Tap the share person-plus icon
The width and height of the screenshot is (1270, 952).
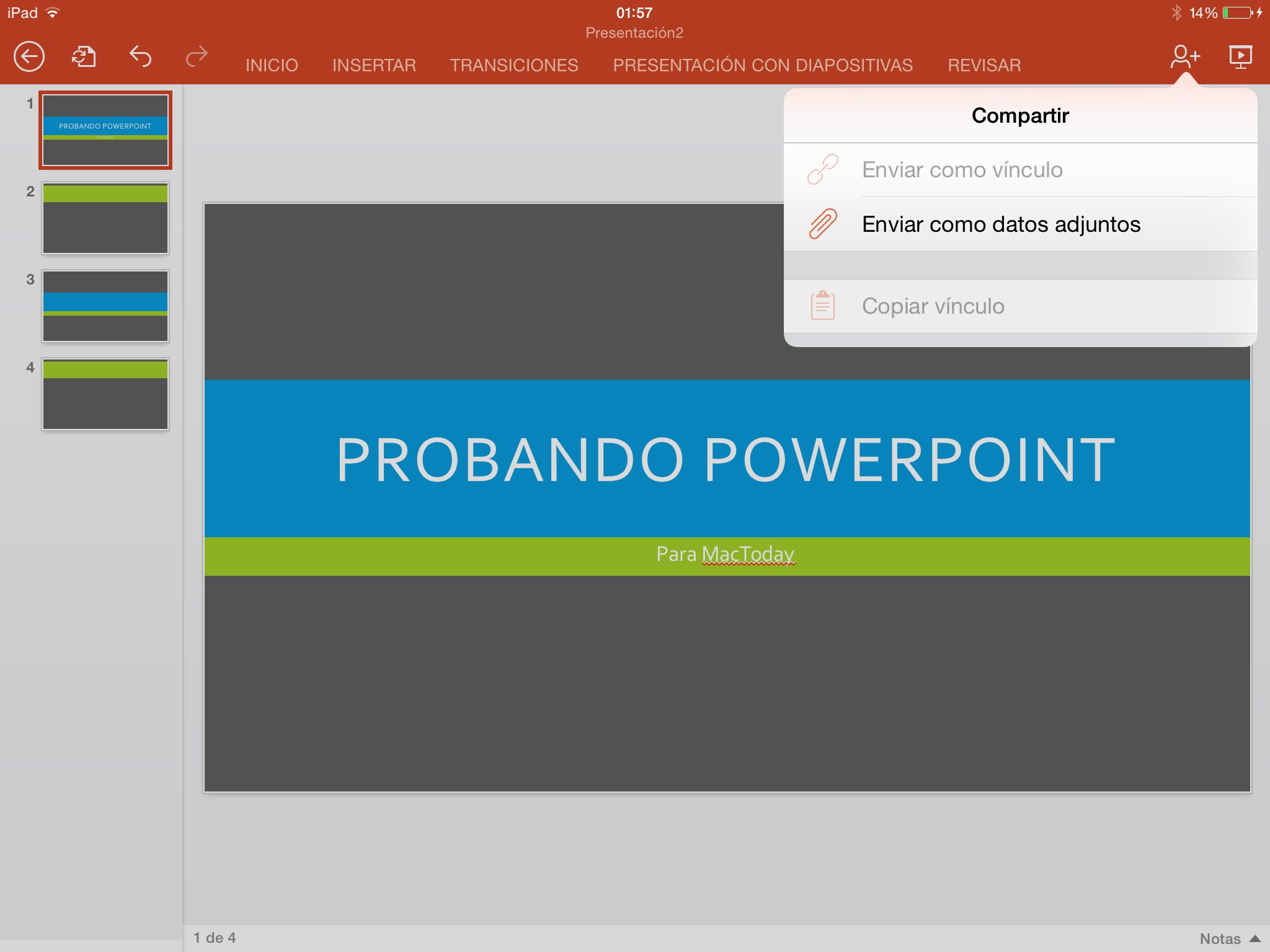1184,57
